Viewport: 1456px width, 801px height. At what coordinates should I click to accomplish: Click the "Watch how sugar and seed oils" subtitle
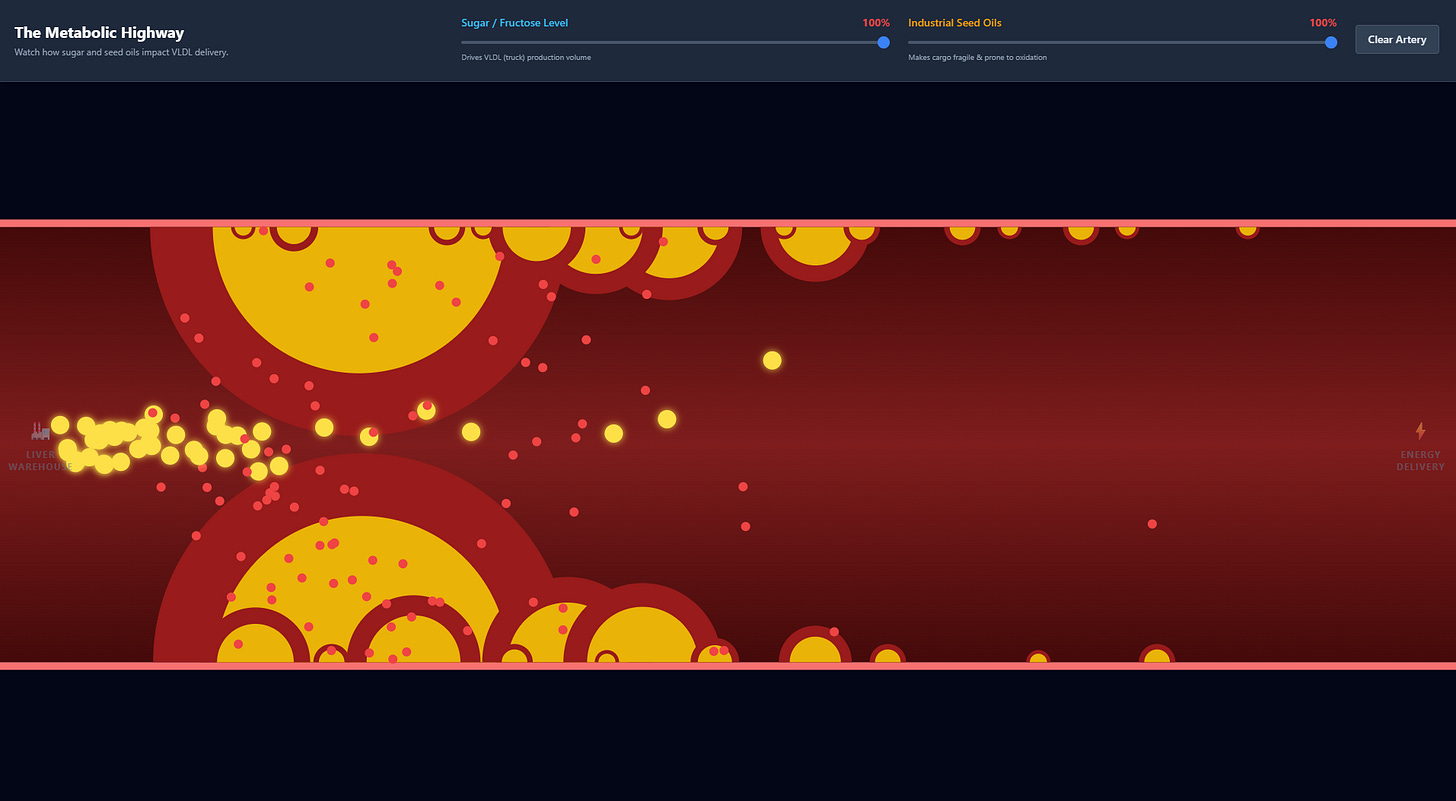point(121,52)
